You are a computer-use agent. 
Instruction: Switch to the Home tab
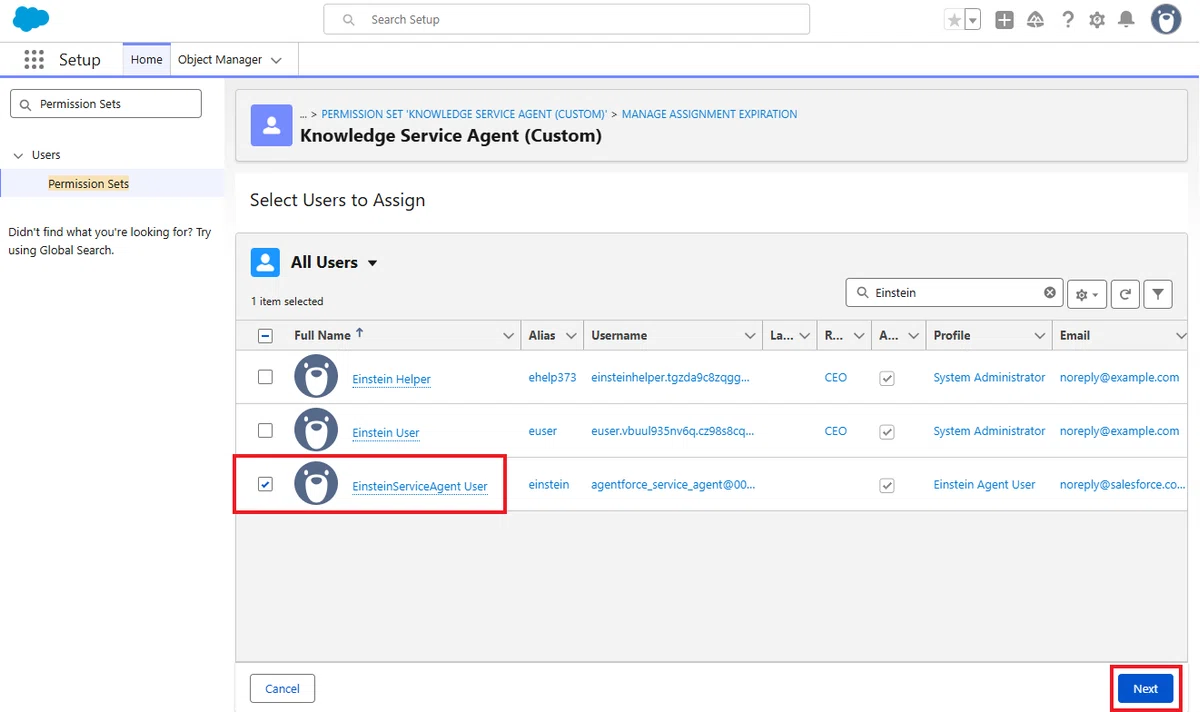pos(146,59)
